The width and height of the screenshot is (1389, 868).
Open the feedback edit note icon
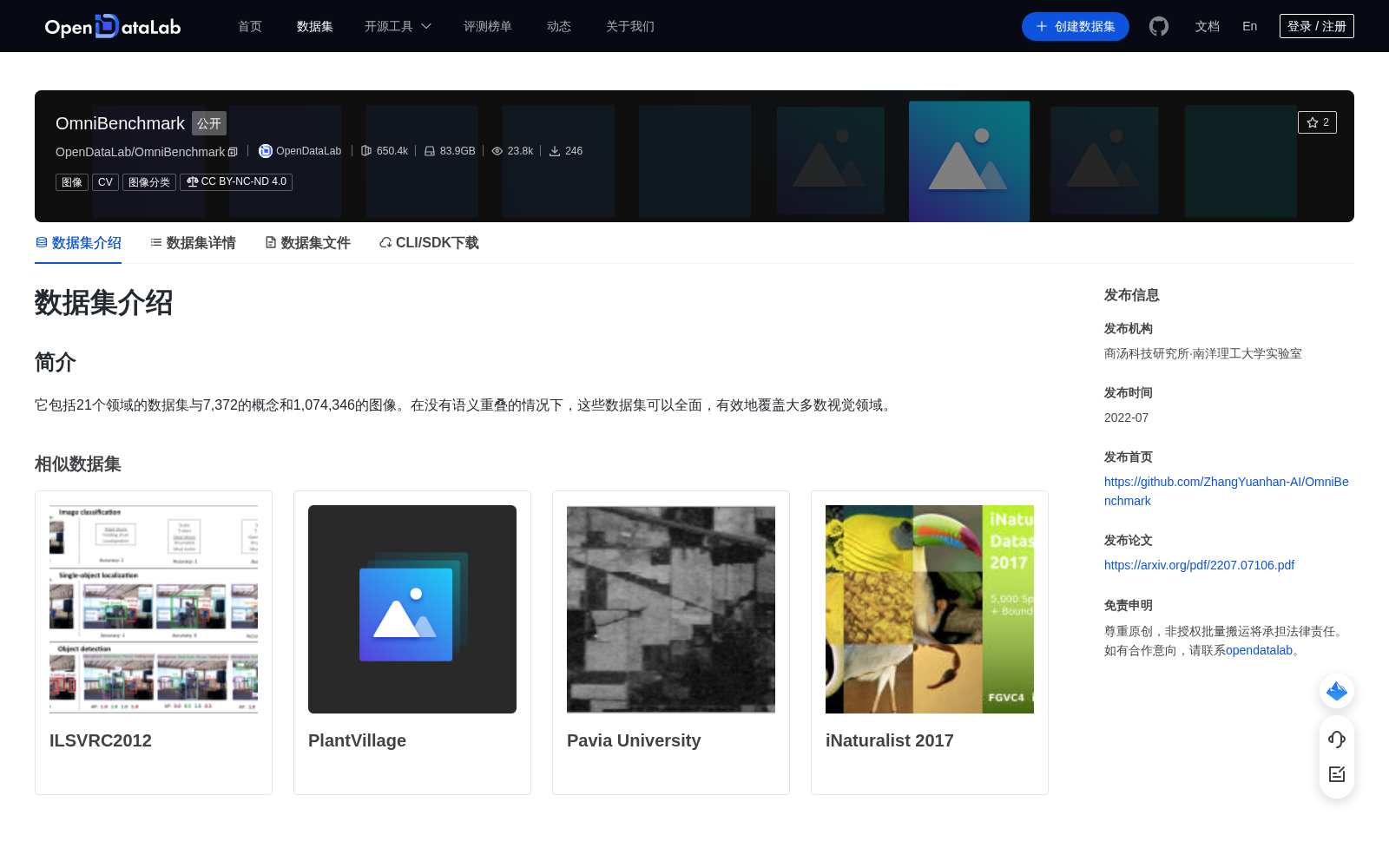click(1337, 774)
